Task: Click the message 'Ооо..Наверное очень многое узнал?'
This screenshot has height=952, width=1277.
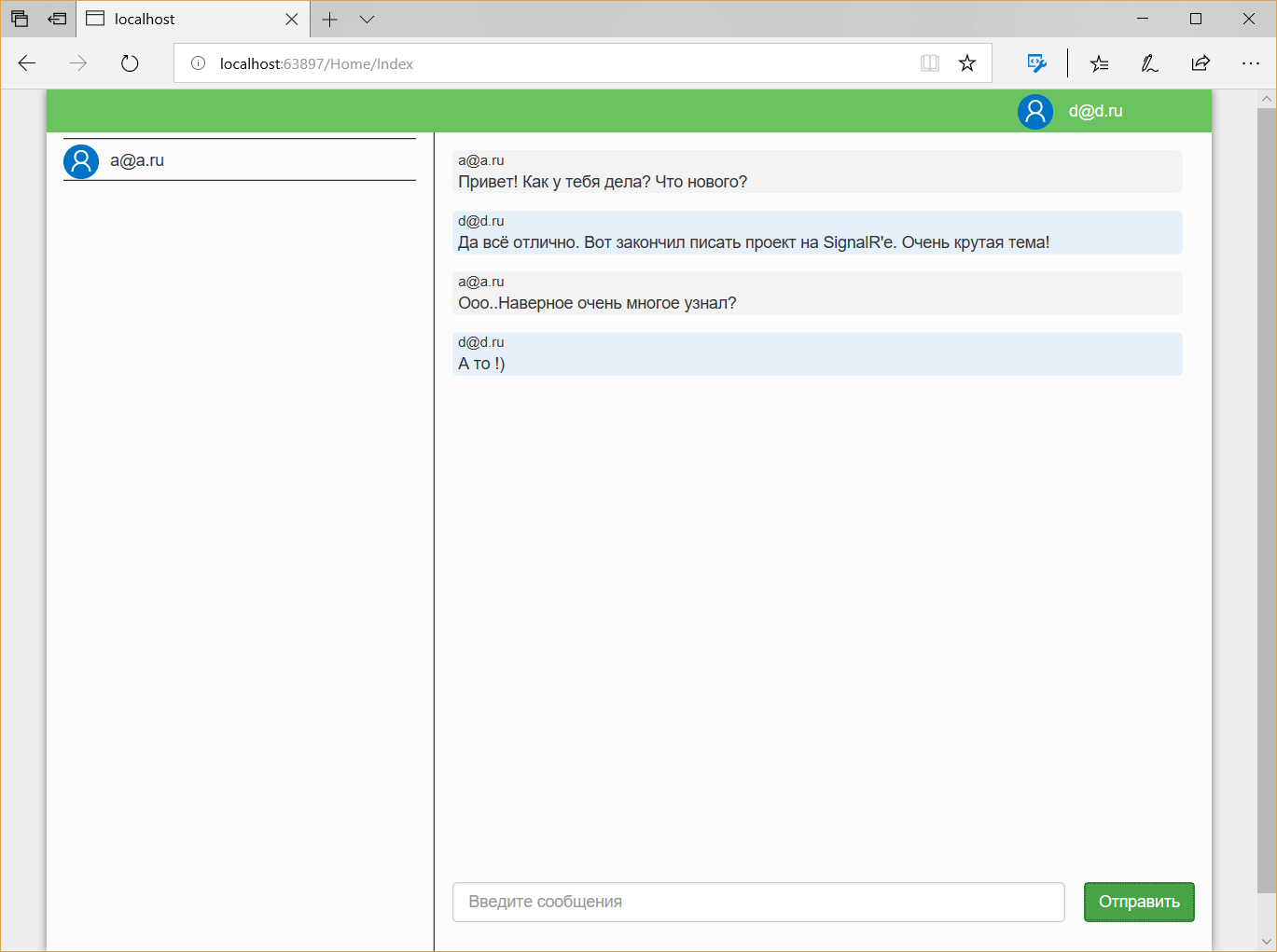Action: [x=817, y=293]
